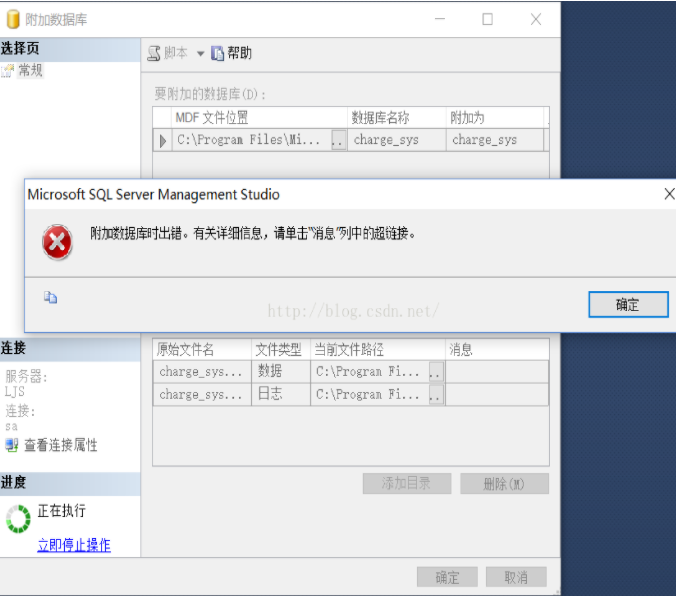This screenshot has width=676, height=596.
Task: Click the 数据库名称 column header
Action: click(396, 117)
